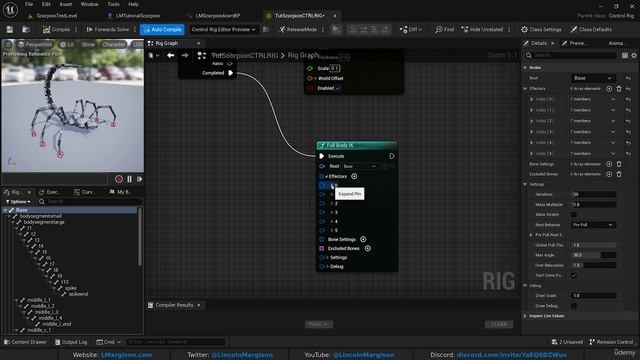Toggle Draw Debug checkbox
Viewport: 640px width, 360px height.
coord(574,305)
